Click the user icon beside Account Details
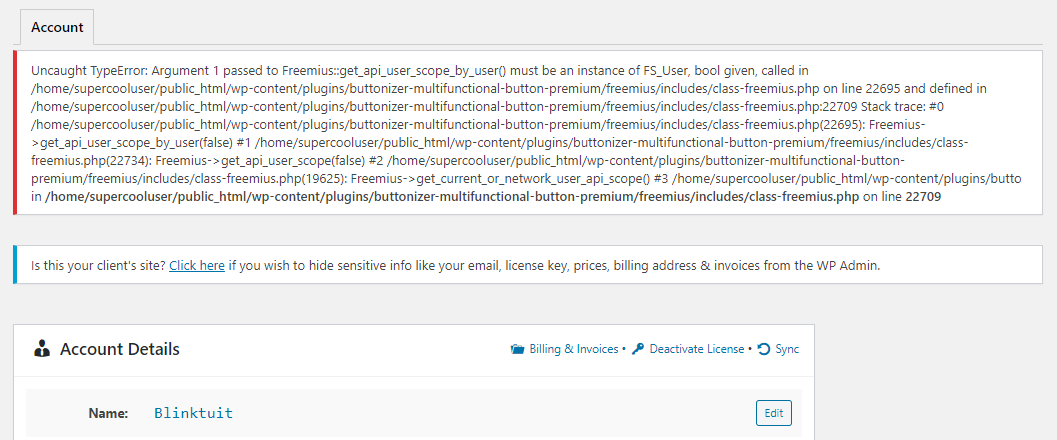1057x440 pixels. click(x=42, y=349)
